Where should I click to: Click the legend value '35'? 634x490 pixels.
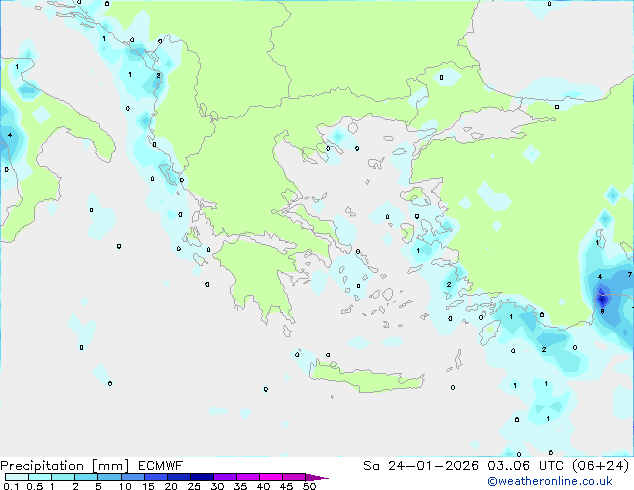pos(240,486)
